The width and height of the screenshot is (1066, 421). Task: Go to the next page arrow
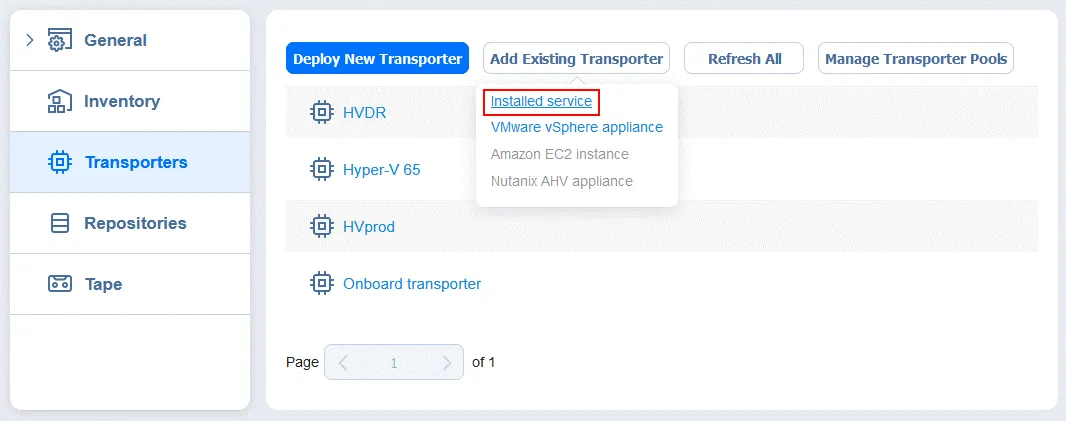click(x=446, y=362)
